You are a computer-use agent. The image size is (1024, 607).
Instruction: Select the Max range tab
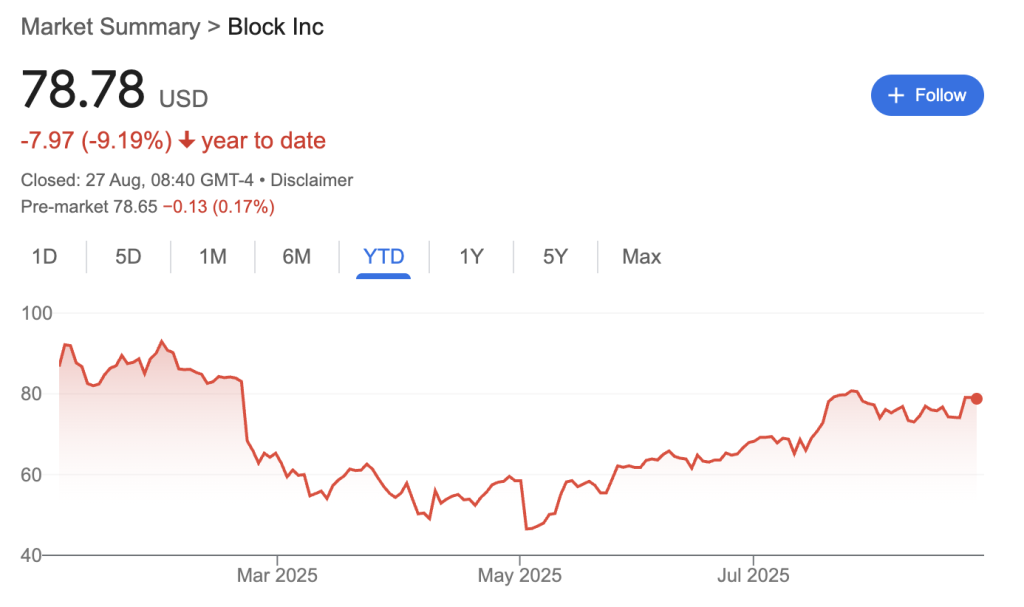pyautogui.click(x=641, y=257)
